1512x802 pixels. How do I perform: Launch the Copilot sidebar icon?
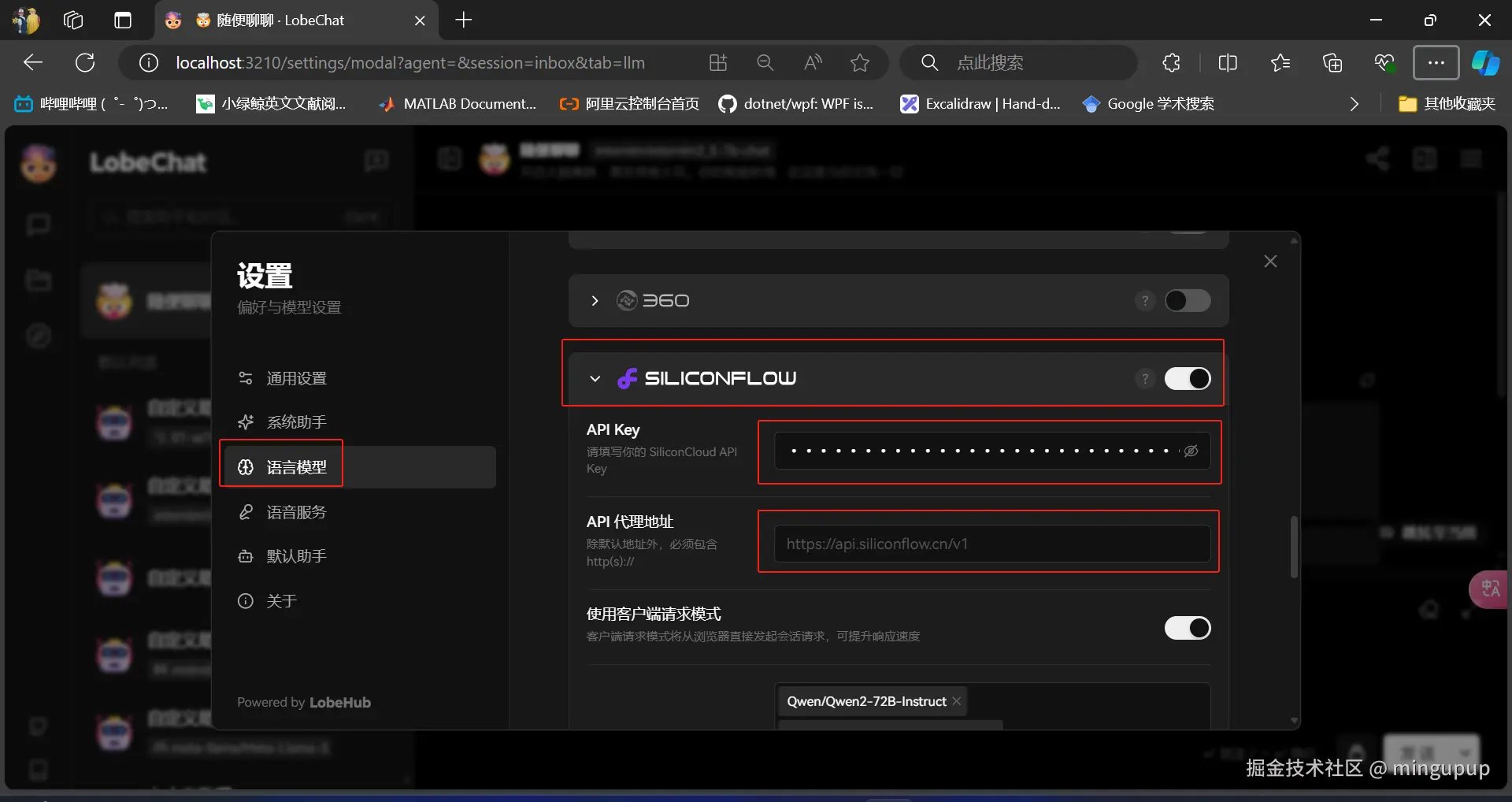(x=1486, y=62)
